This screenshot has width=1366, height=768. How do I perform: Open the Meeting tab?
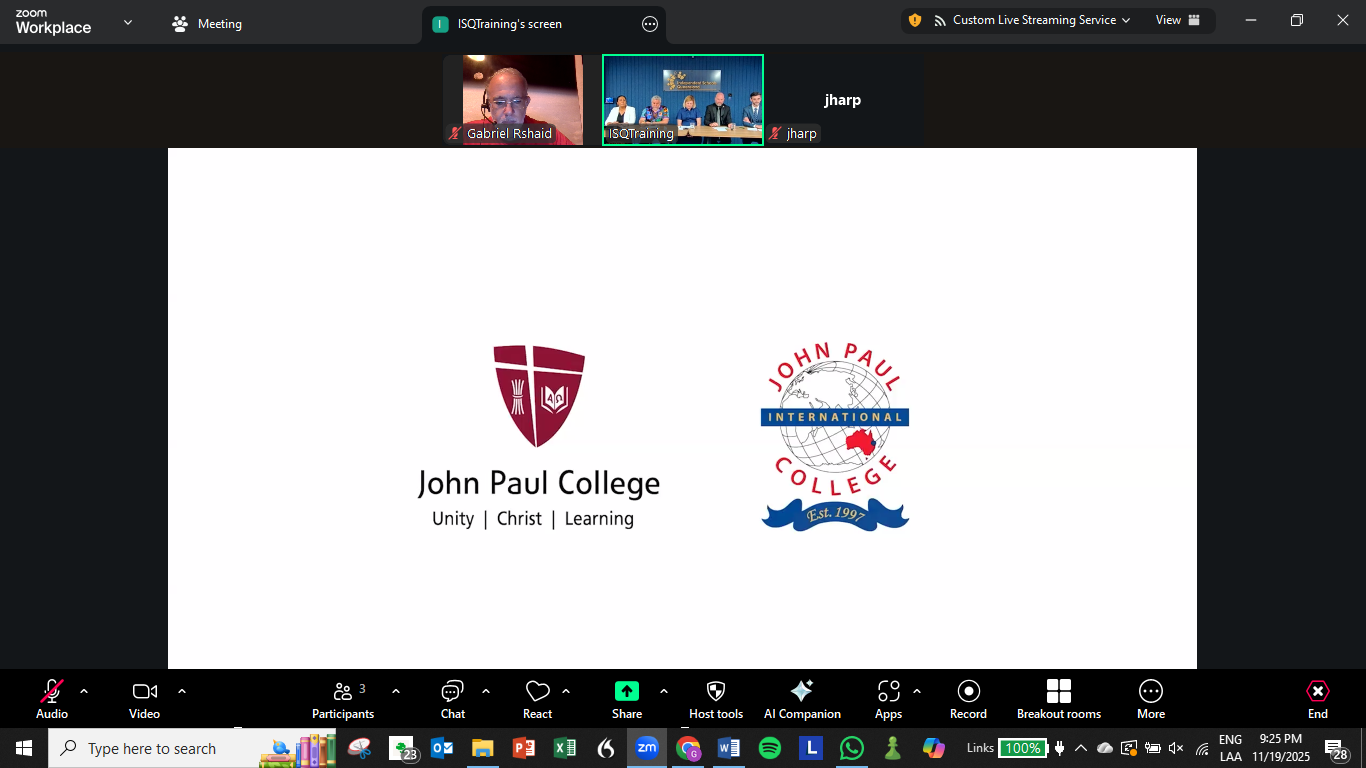pos(208,24)
